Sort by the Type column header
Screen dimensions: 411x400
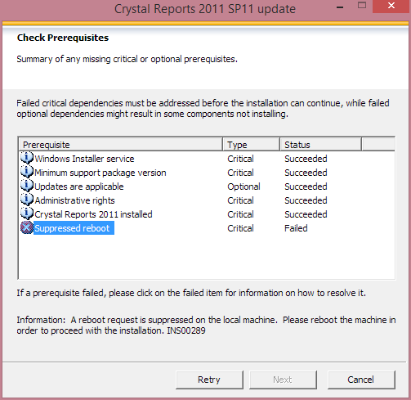pos(251,145)
